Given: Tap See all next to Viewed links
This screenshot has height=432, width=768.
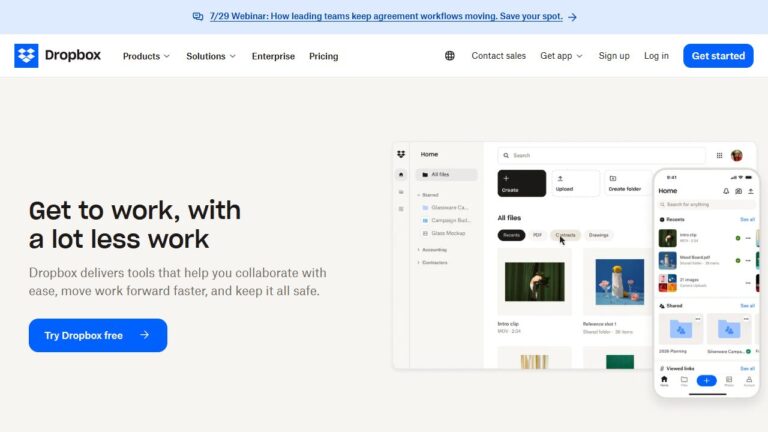Looking at the screenshot, I should pyautogui.click(x=747, y=368).
